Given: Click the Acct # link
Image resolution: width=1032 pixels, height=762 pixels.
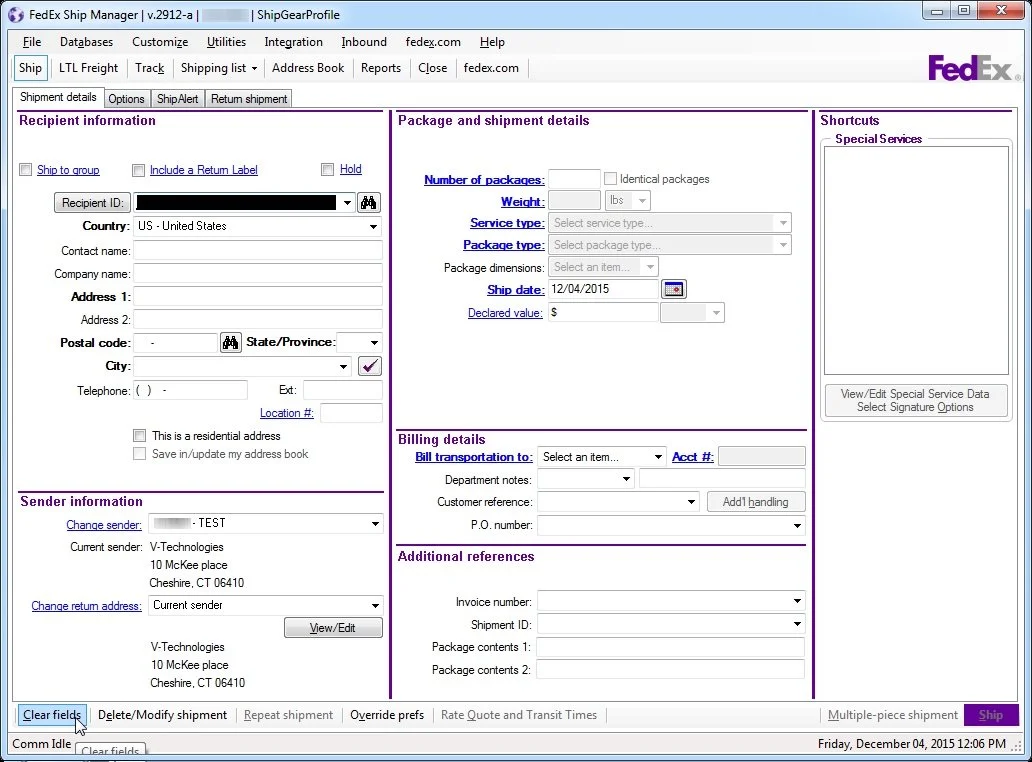Looking at the screenshot, I should click(x=692, y=457).
